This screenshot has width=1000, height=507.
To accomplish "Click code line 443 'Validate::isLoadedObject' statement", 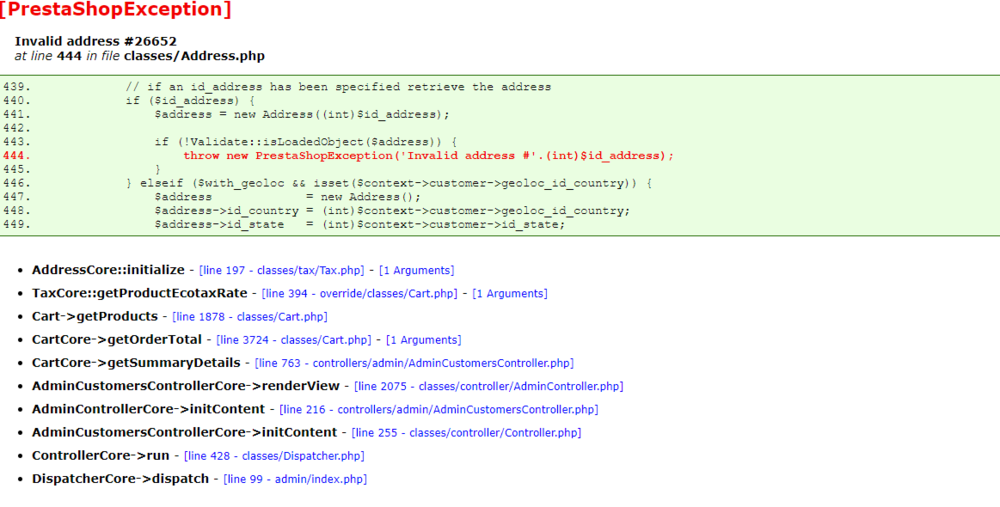I will (305, 142).
